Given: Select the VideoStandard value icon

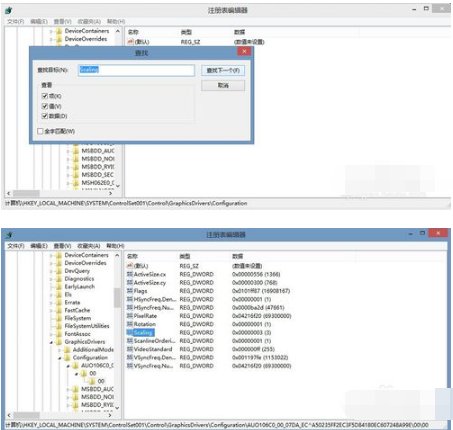Looking at the screenshot, I should pyautogui.click(x=130, y=349).
